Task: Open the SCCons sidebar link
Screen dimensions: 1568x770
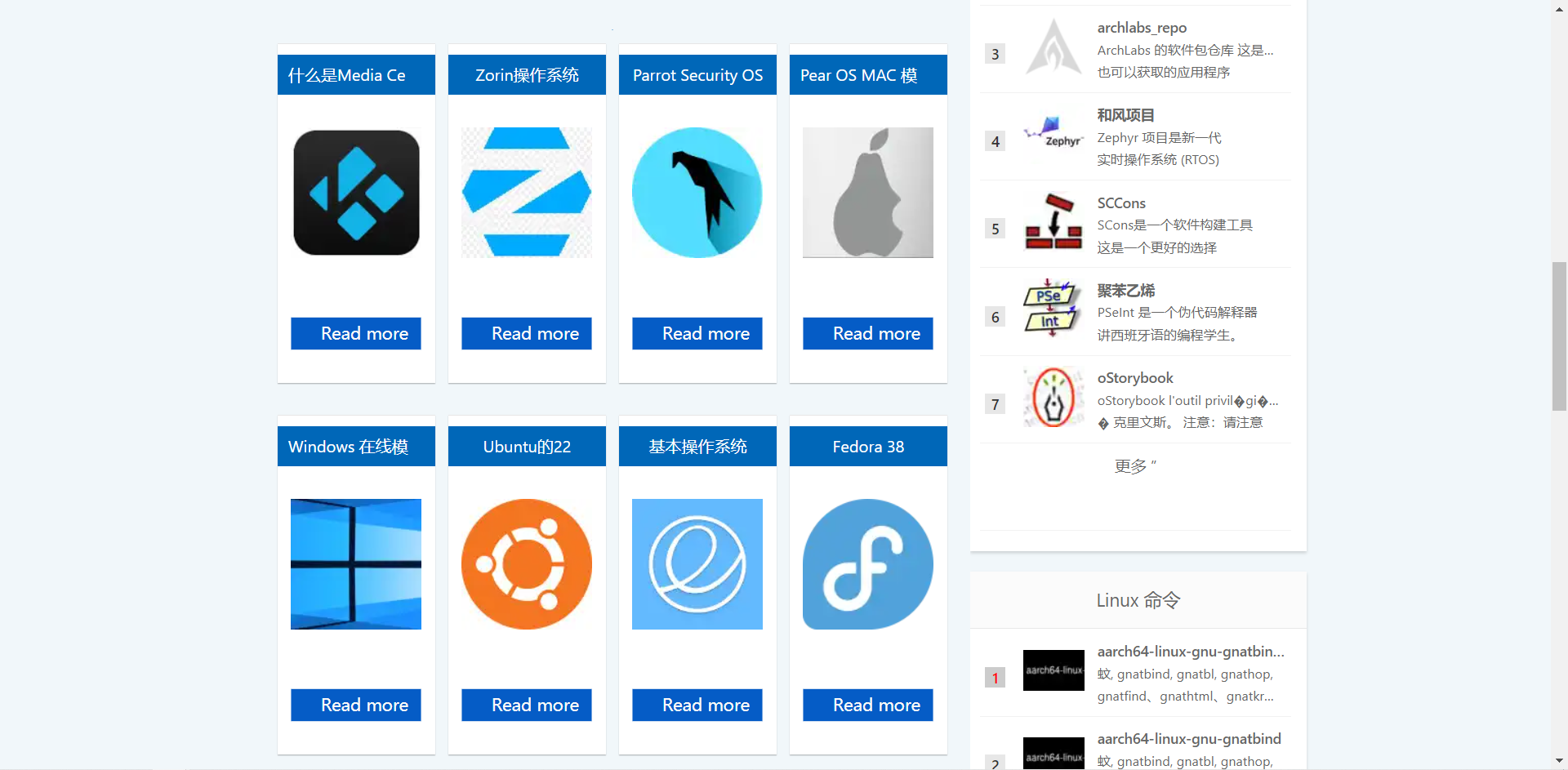Action: [1121, 203]
